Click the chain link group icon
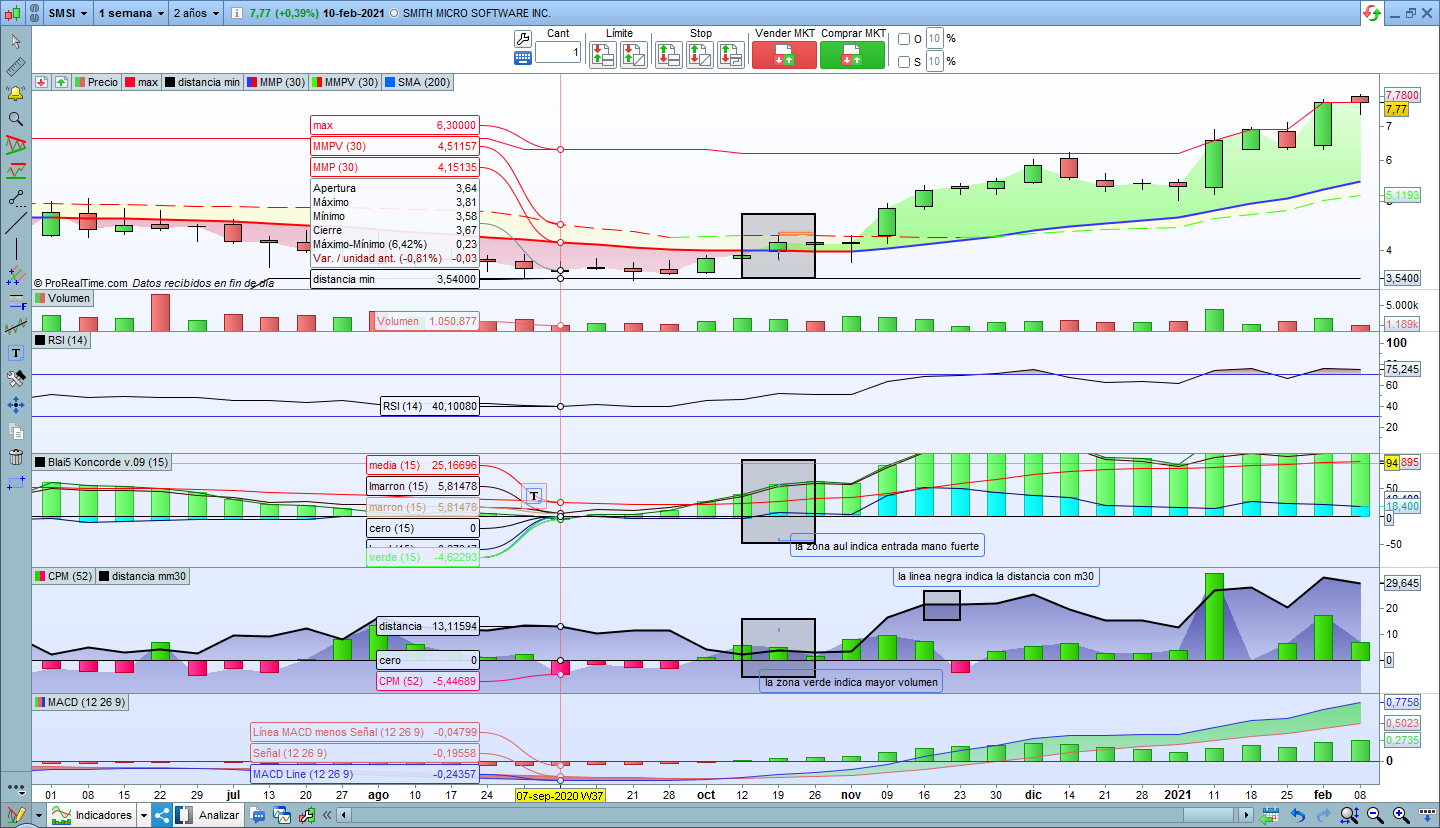Screen dimensions: 1440x828 33,14
